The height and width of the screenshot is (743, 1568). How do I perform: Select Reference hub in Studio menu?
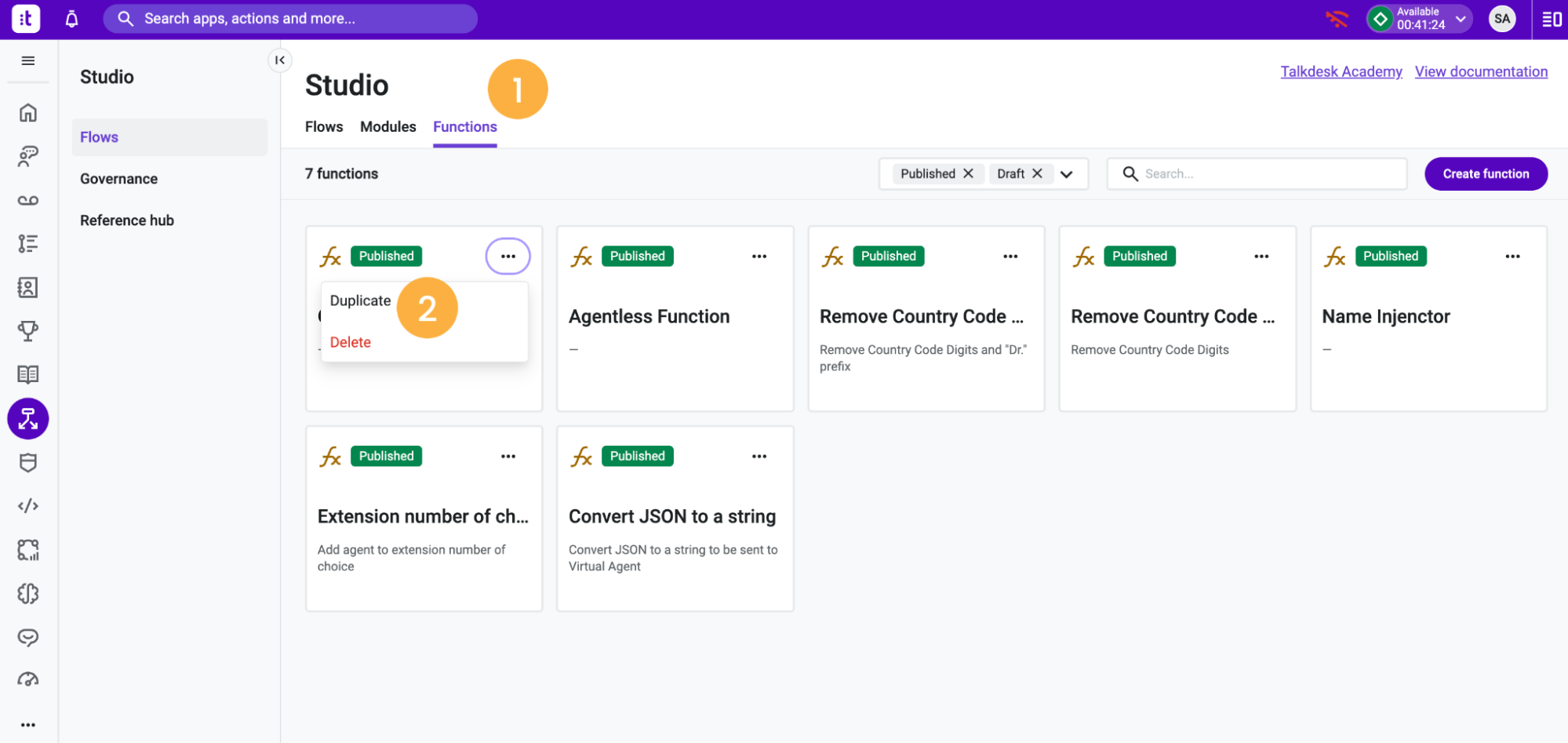click(127, 220)
